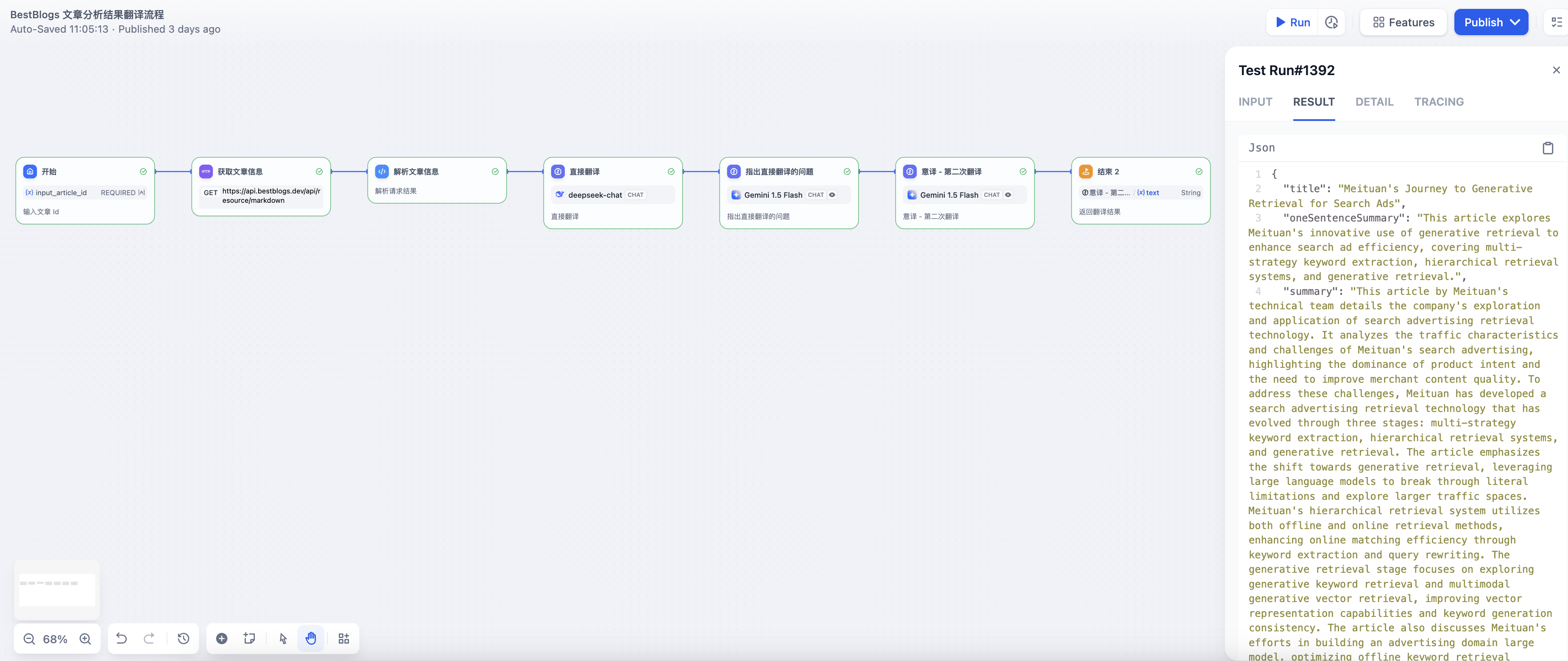Image resolution: width=1568 pixels, height=661 pixels.
Task: Switch to the DETAIL tab
Action: click(x=1374, y=102)
